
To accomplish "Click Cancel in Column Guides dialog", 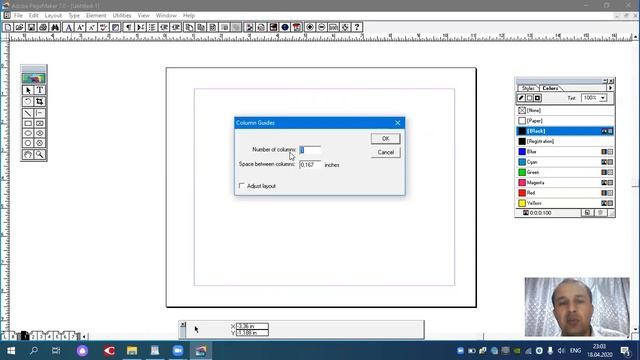I will coord(386,152).
